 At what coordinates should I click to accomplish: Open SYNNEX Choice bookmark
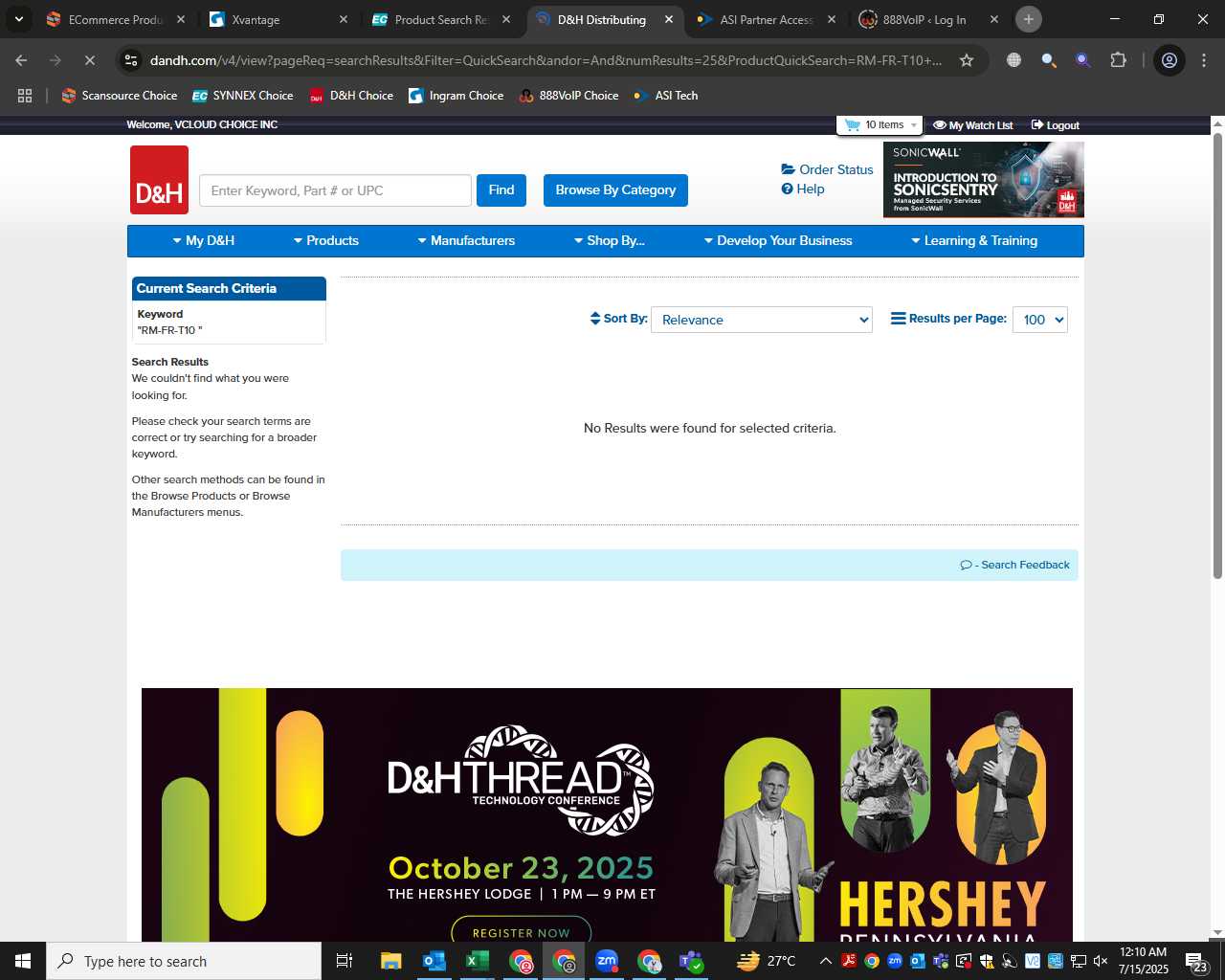(x=242, y=96)
